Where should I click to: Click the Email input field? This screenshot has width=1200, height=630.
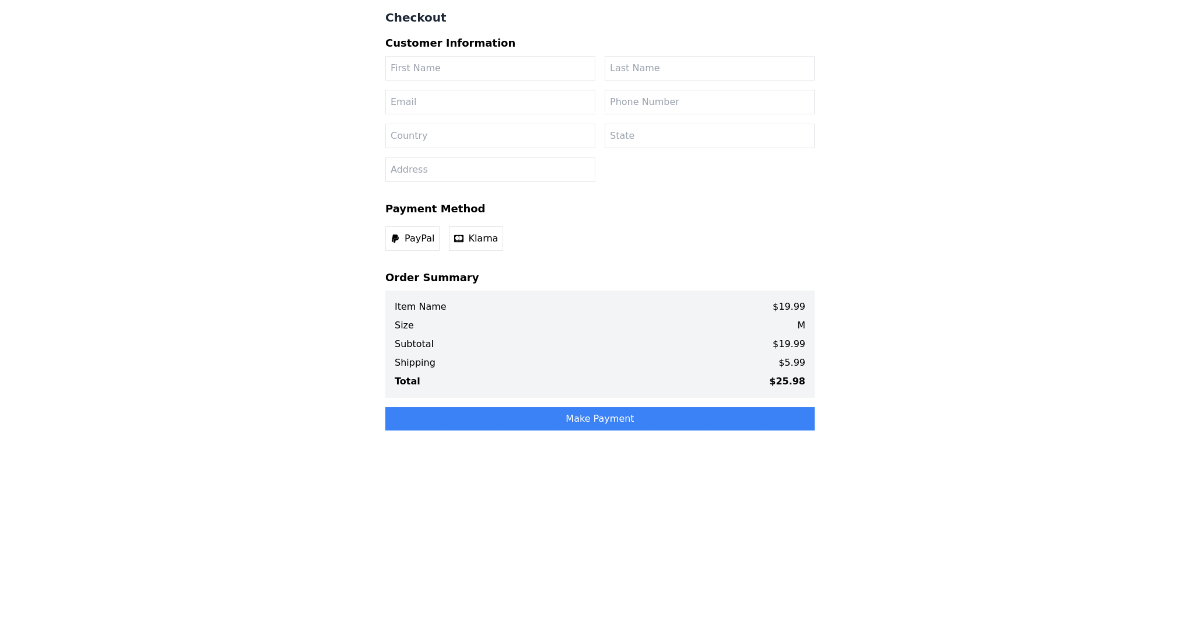coord(490,101)
